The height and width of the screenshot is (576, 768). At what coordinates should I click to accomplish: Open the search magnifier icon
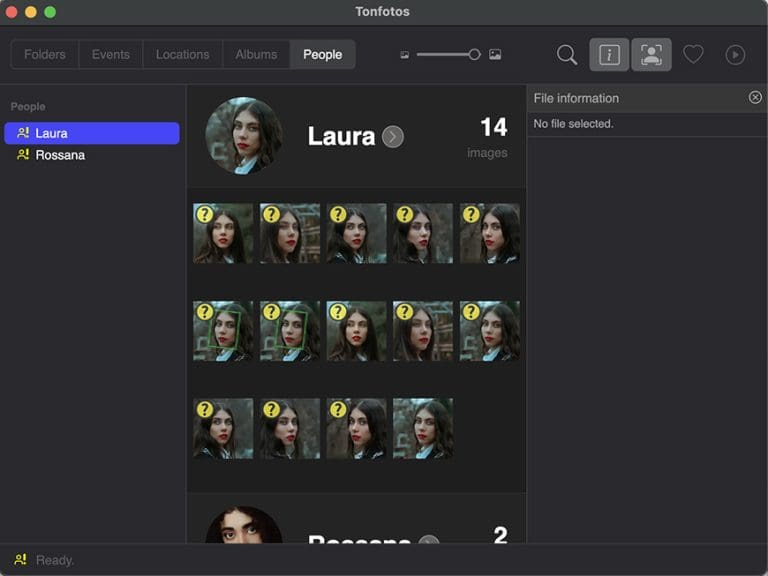(x=567, y=54)
